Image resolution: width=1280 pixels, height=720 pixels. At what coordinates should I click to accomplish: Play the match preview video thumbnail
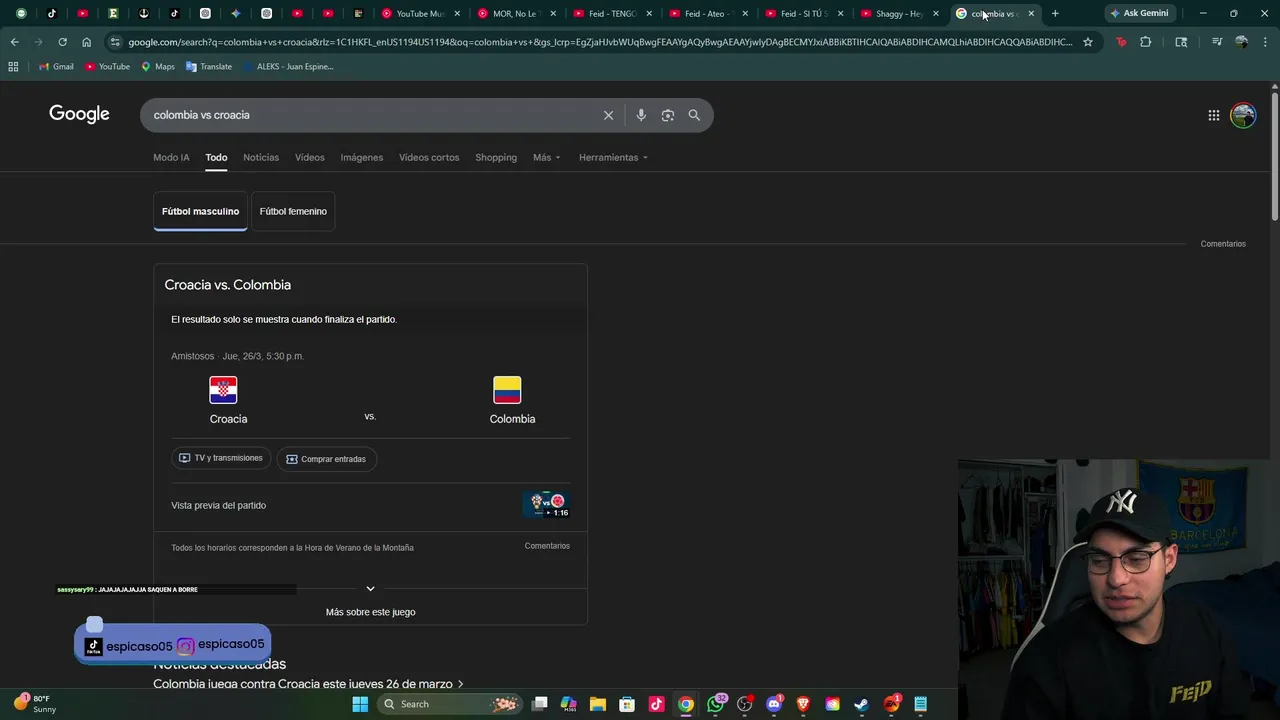tap(546, 504)
